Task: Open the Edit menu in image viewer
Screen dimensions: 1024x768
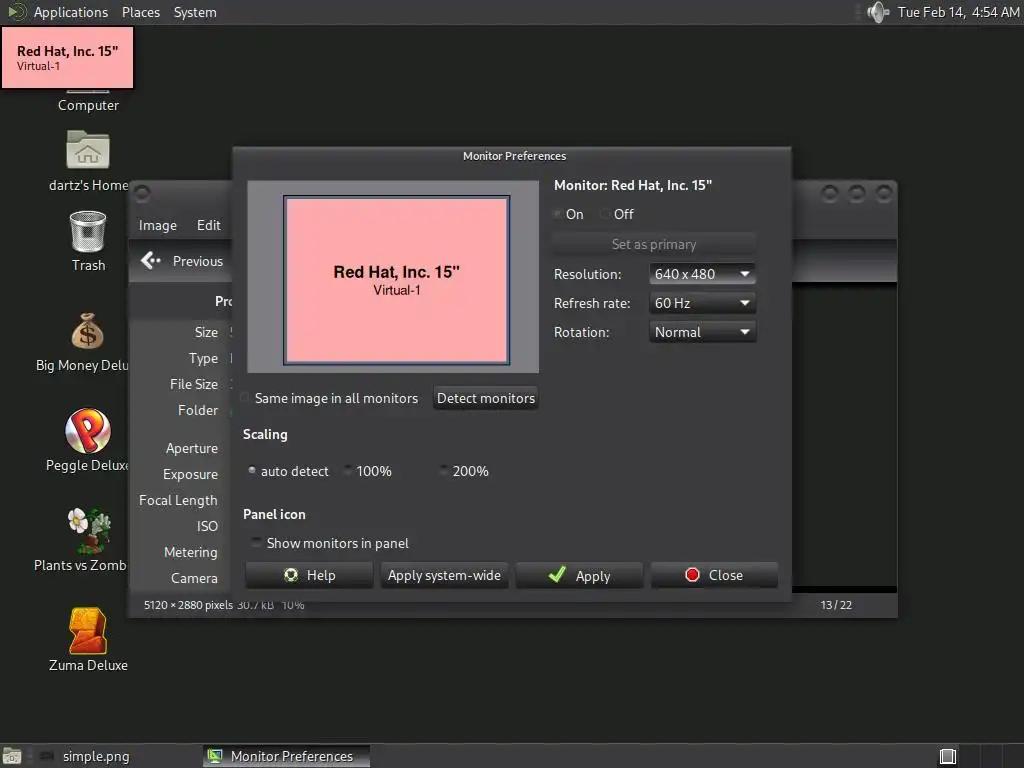Action: click(208, 225)
